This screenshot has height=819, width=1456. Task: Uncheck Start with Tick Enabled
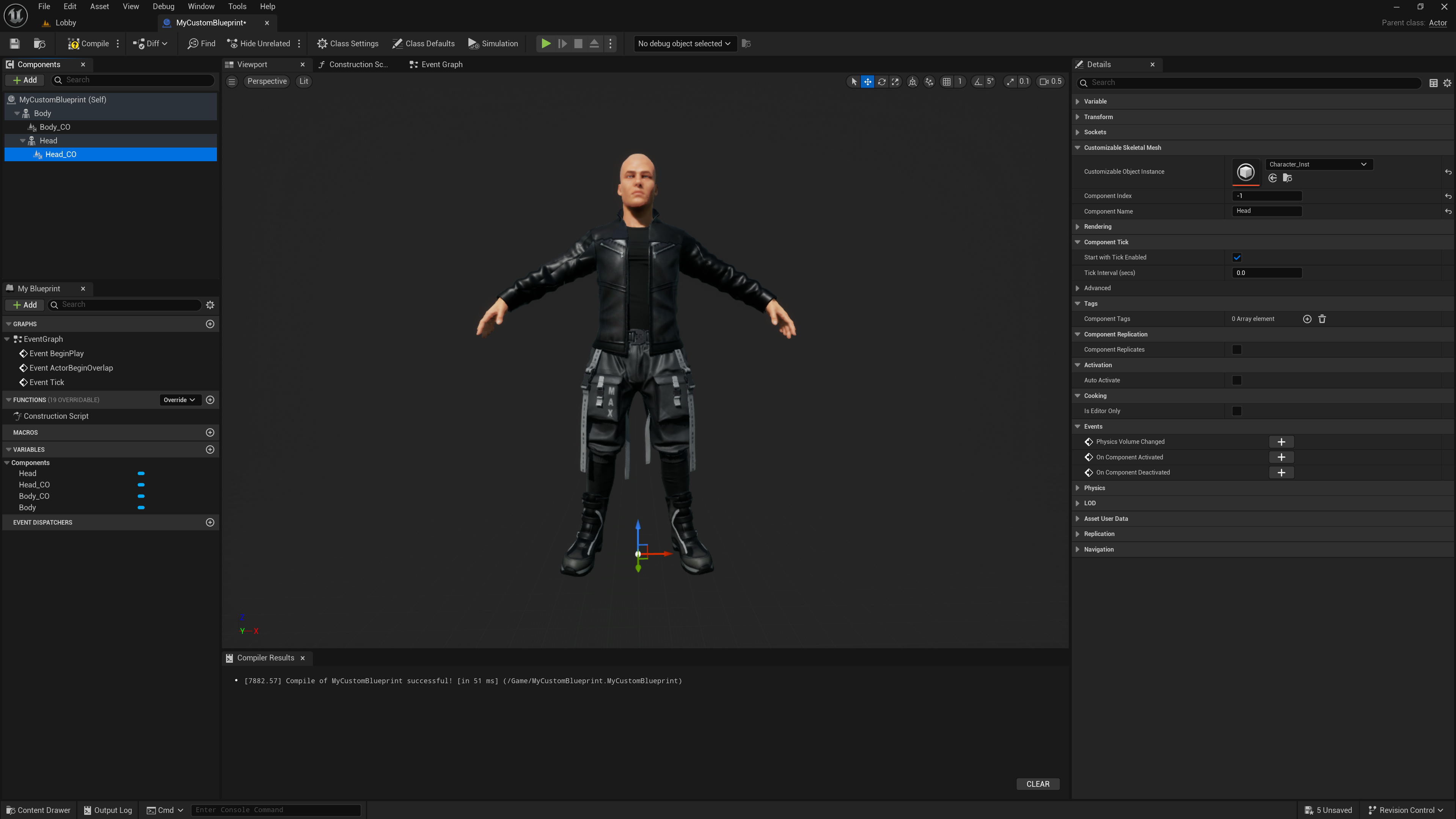tap(1237, 257)
